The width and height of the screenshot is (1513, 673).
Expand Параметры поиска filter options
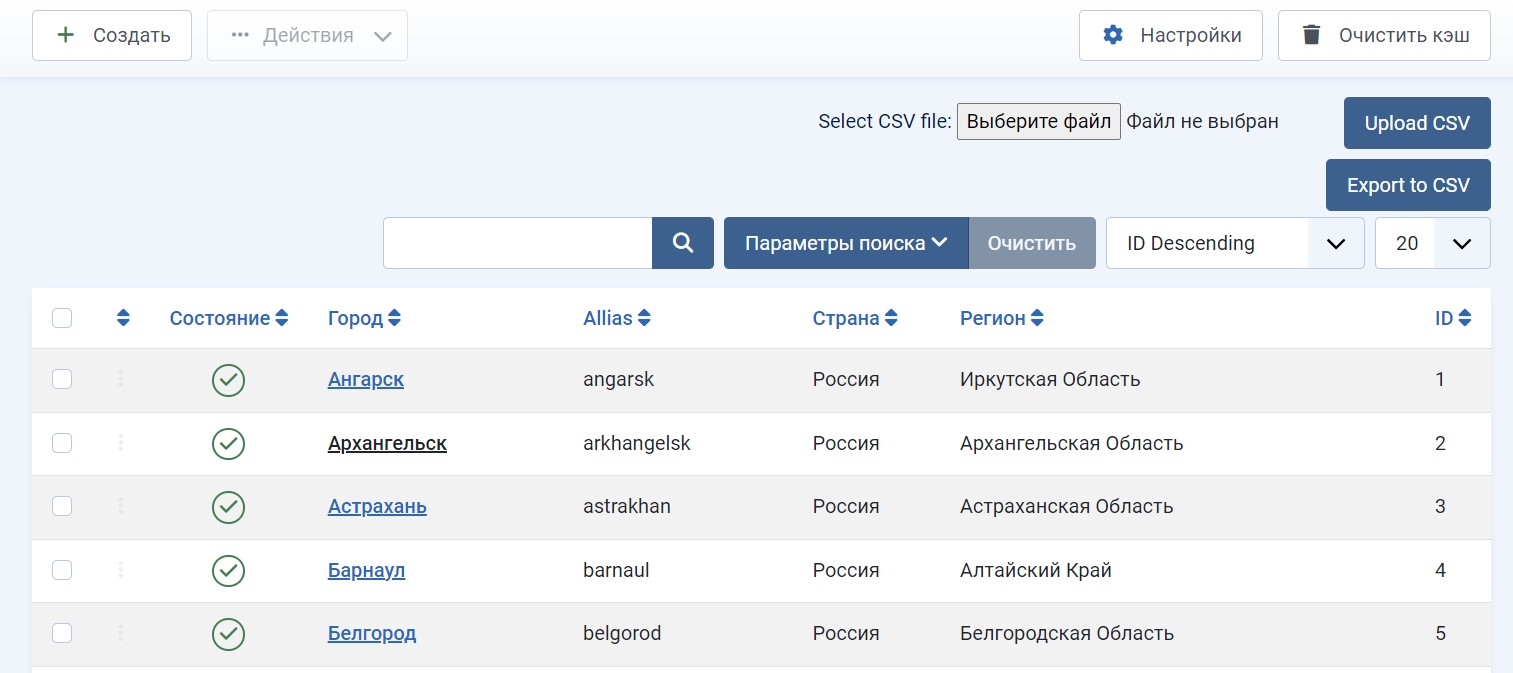click(845, 243)
